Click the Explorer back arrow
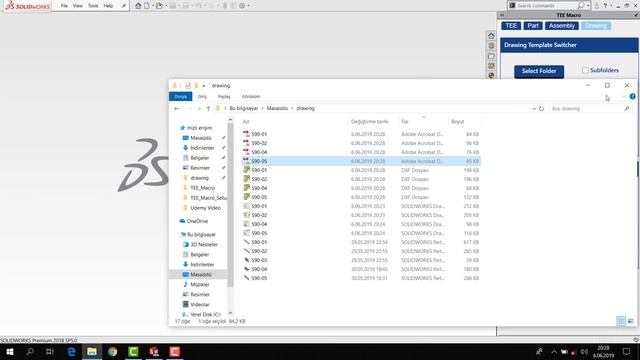Image resolution: width=640 pixels, height=360 pixels. pyautogui.click(x=177, y=109)
